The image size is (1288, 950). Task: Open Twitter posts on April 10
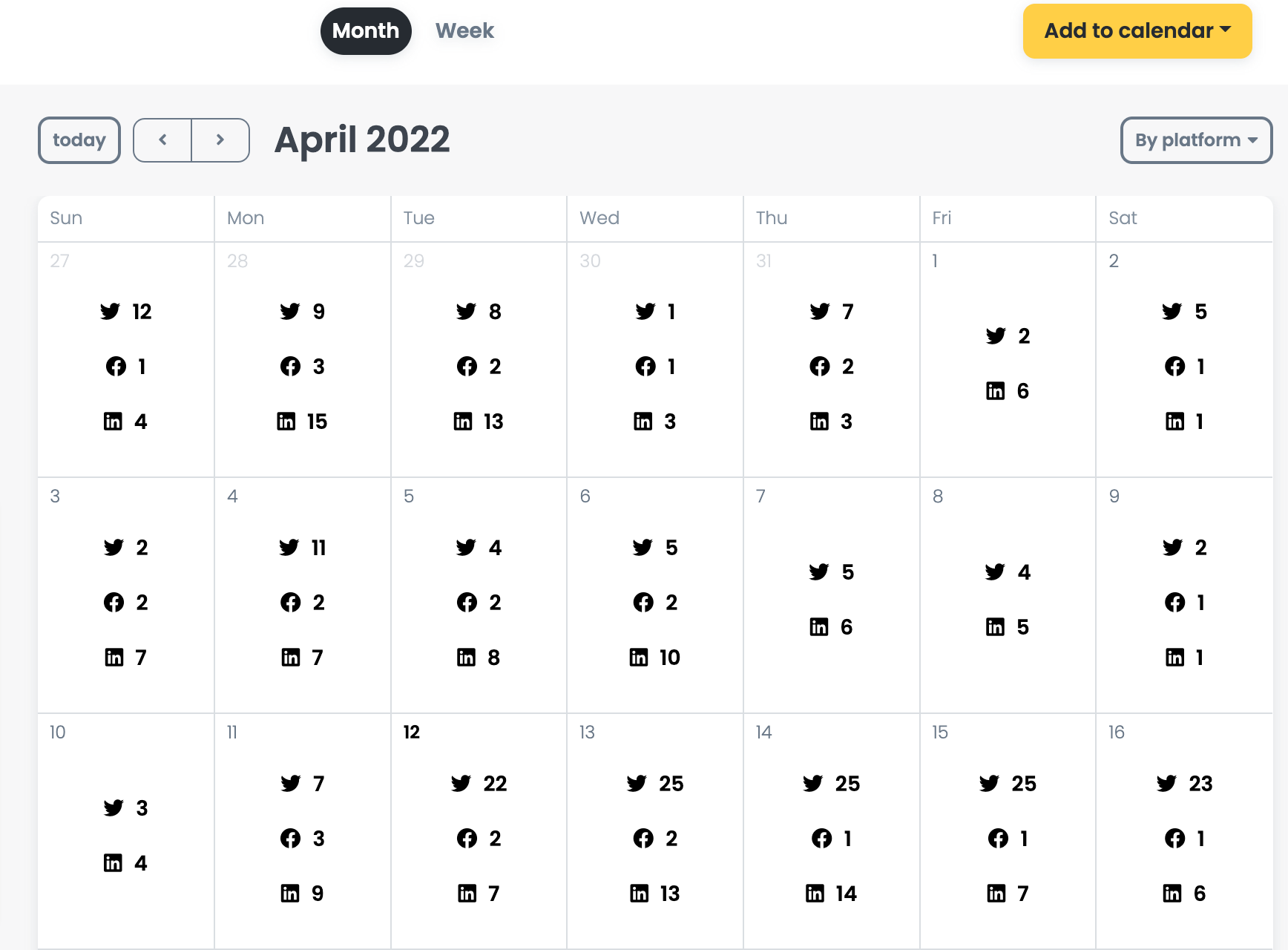point(125,808)
